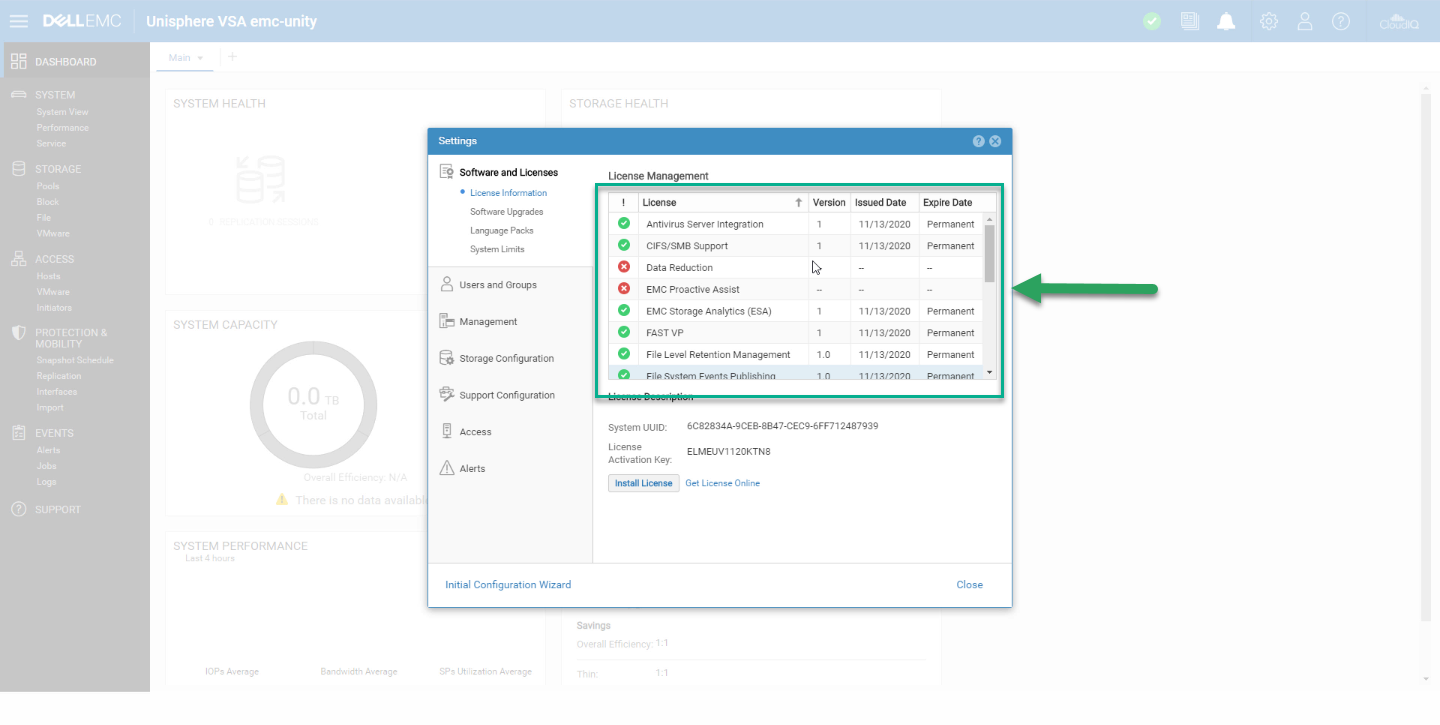Open Snapshot Schedule in sidebar
1440x725 pixels.
[x=75, y=360]
